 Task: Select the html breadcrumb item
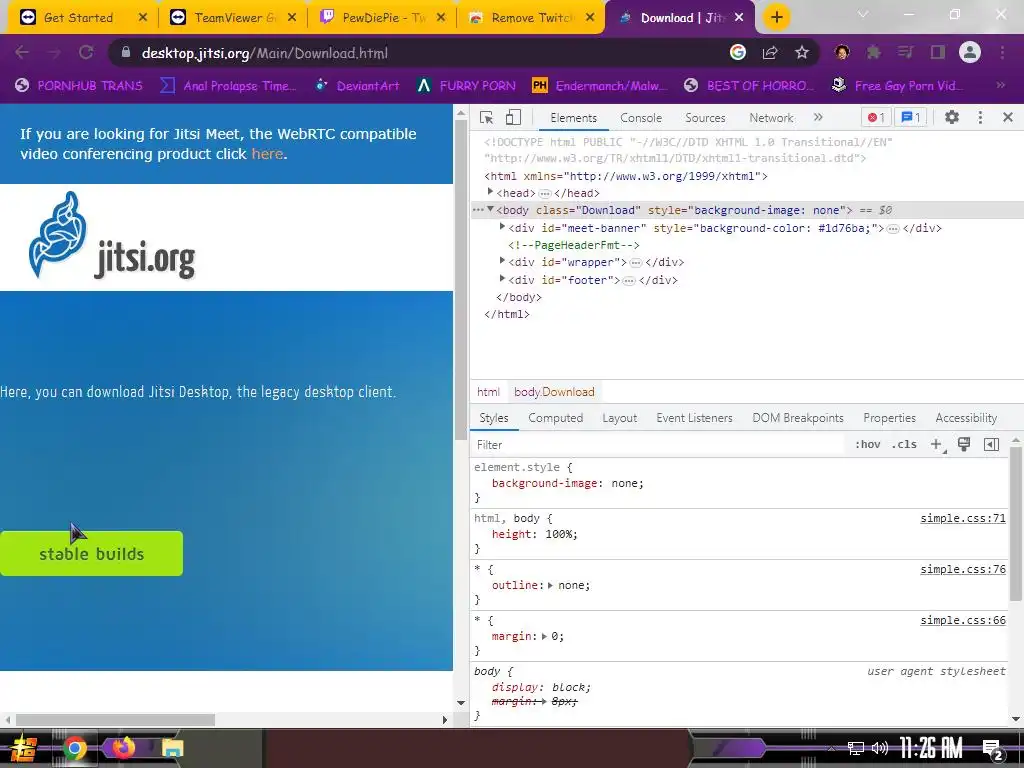tap(488, 392)
